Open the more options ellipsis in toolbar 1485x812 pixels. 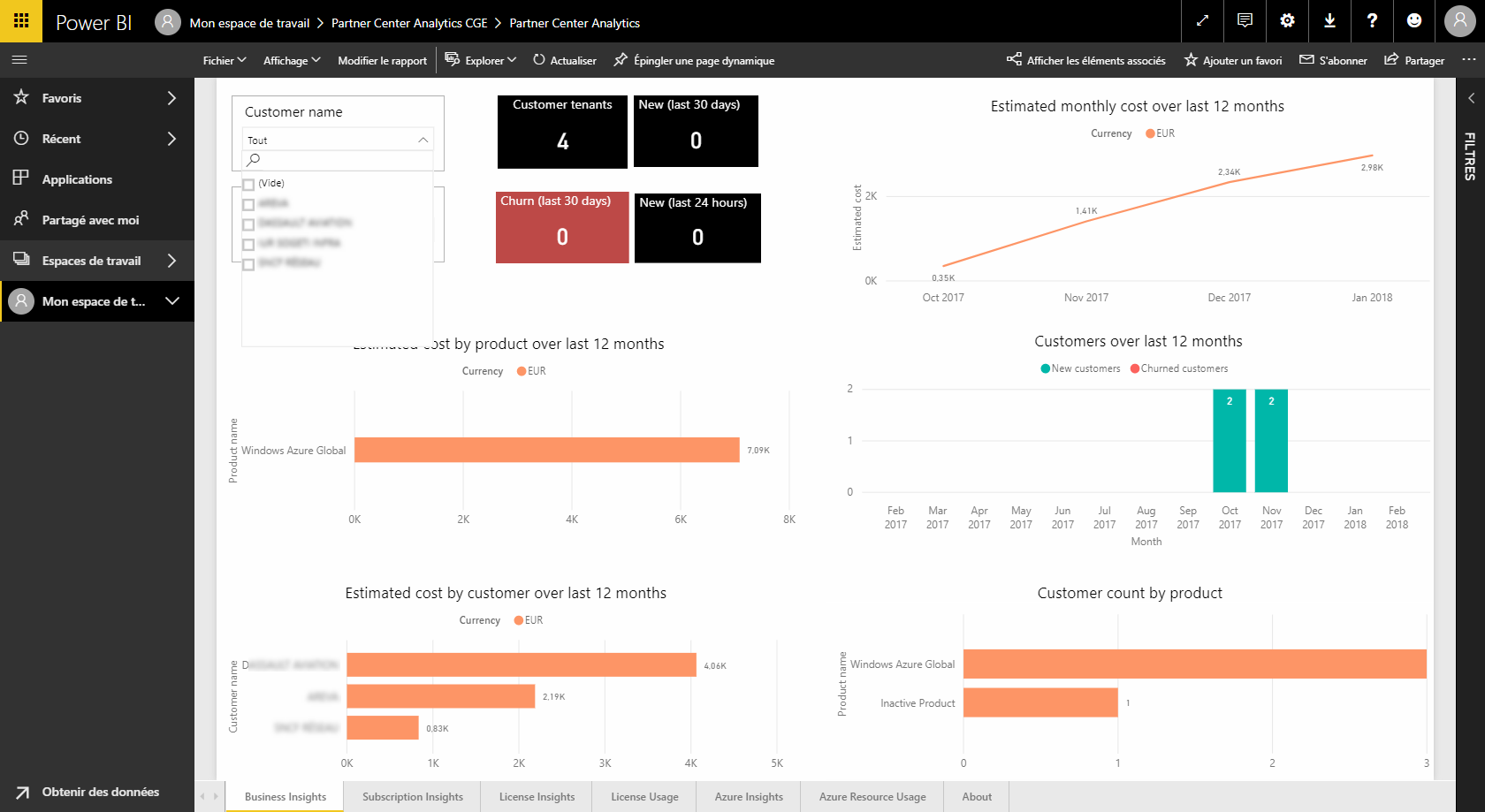[1468, 60]
